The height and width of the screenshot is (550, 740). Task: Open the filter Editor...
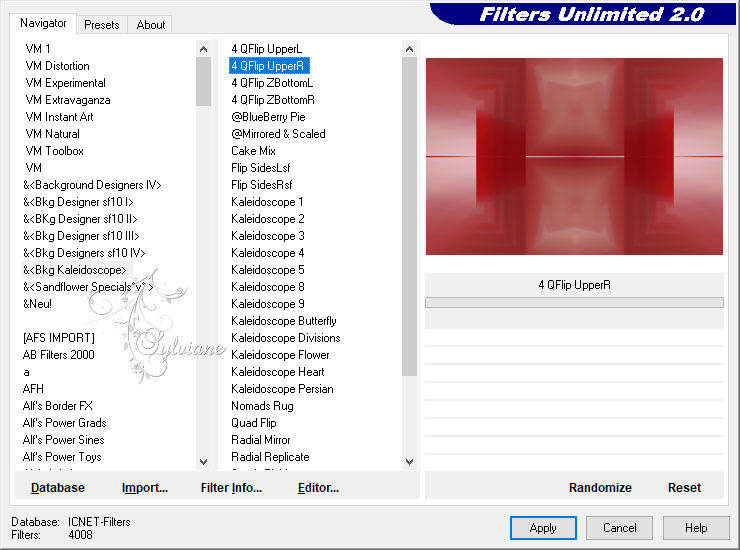point(318,488)
